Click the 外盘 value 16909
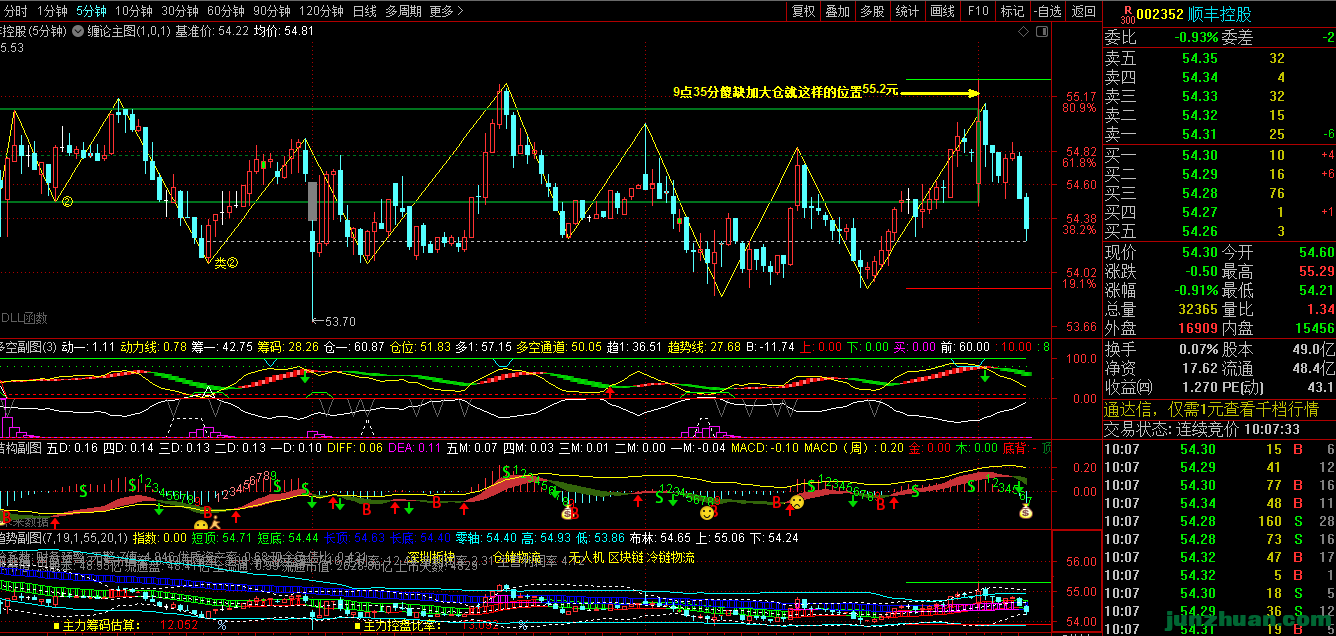This screenshot has width=1336, height=636. [x=1197, y=328]
